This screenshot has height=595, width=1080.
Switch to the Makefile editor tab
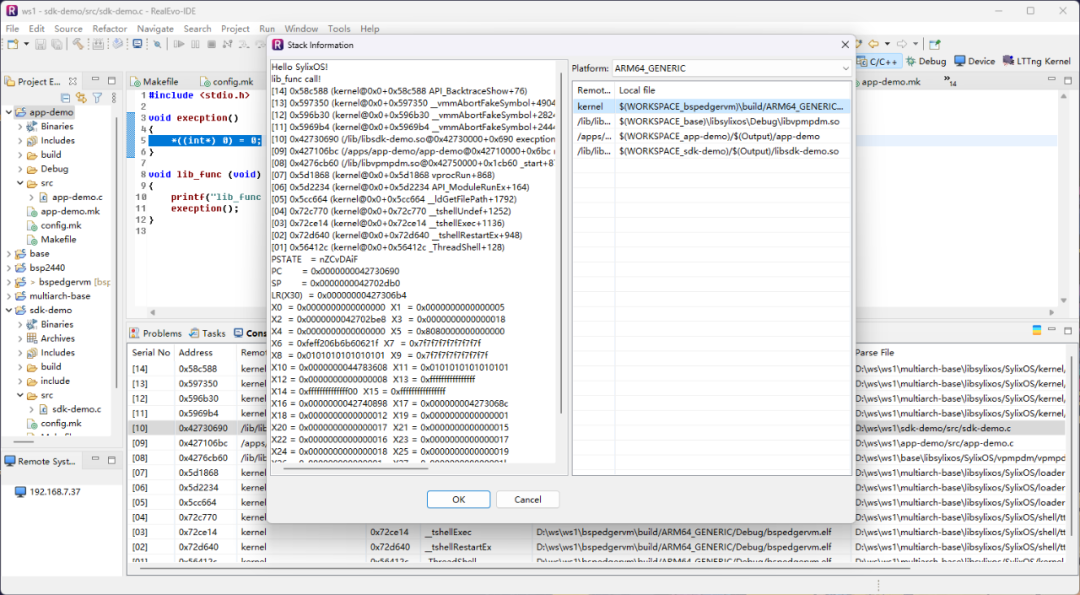(155, 81)
